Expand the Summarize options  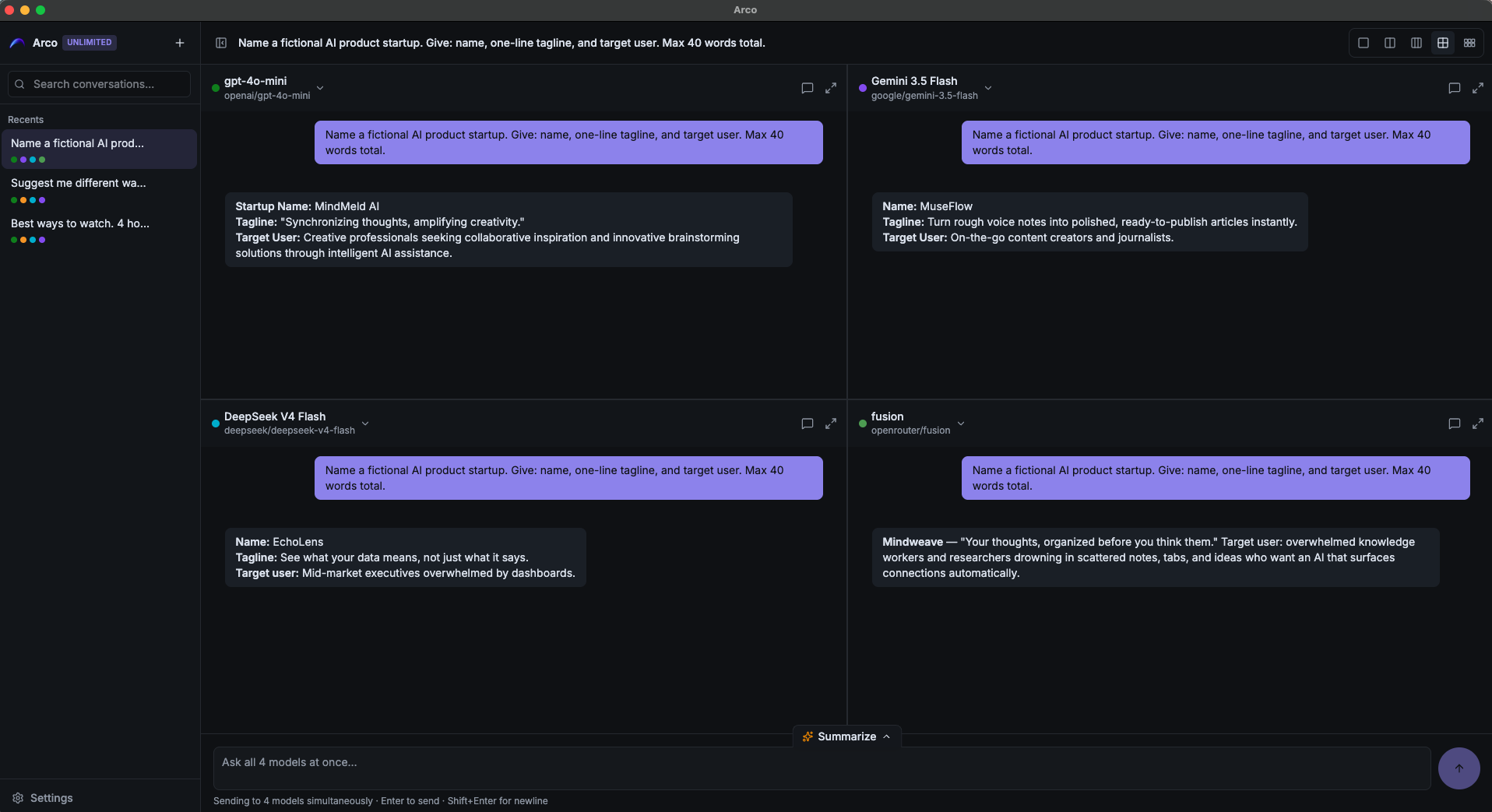tap(846, 736)
